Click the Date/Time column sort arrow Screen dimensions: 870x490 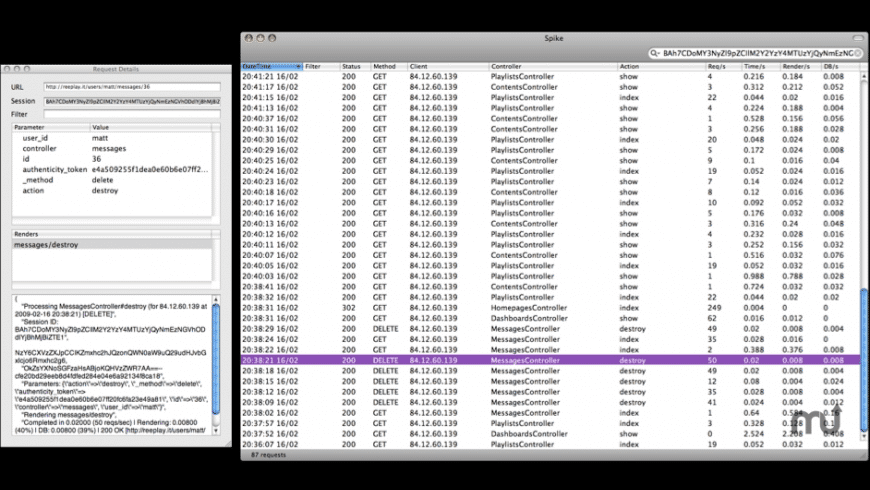click(x=297, y=67)
